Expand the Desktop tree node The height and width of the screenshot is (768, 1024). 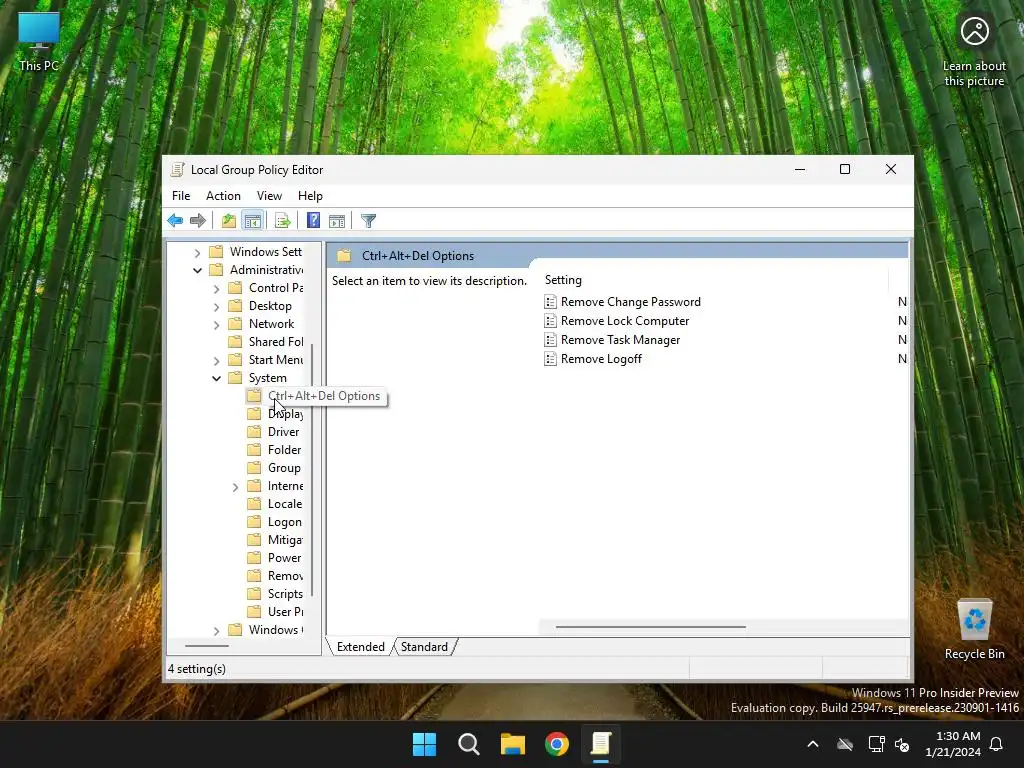tap(216, 306)
